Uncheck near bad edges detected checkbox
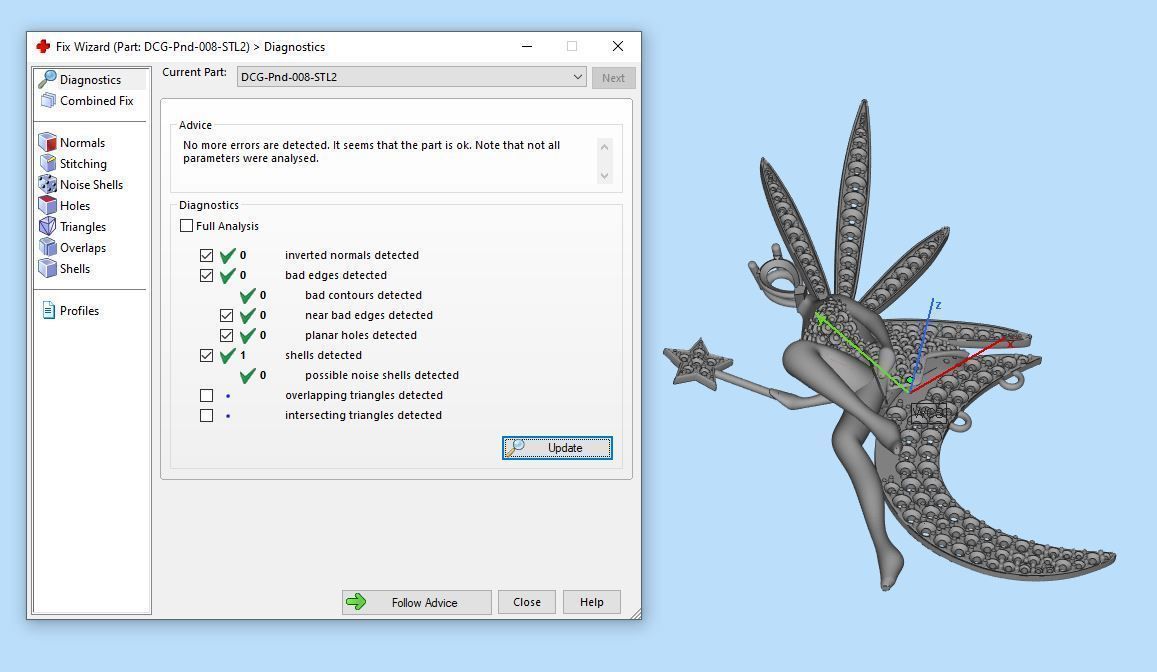Viewport: 1157px width, 672px height. [227, 316]
